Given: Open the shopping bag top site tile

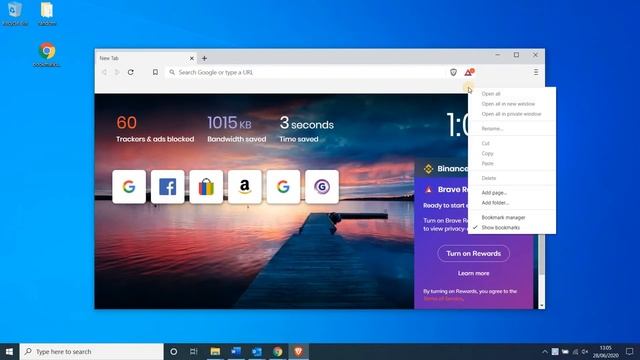Looking at the screenshot, I should tap(206, 187).
